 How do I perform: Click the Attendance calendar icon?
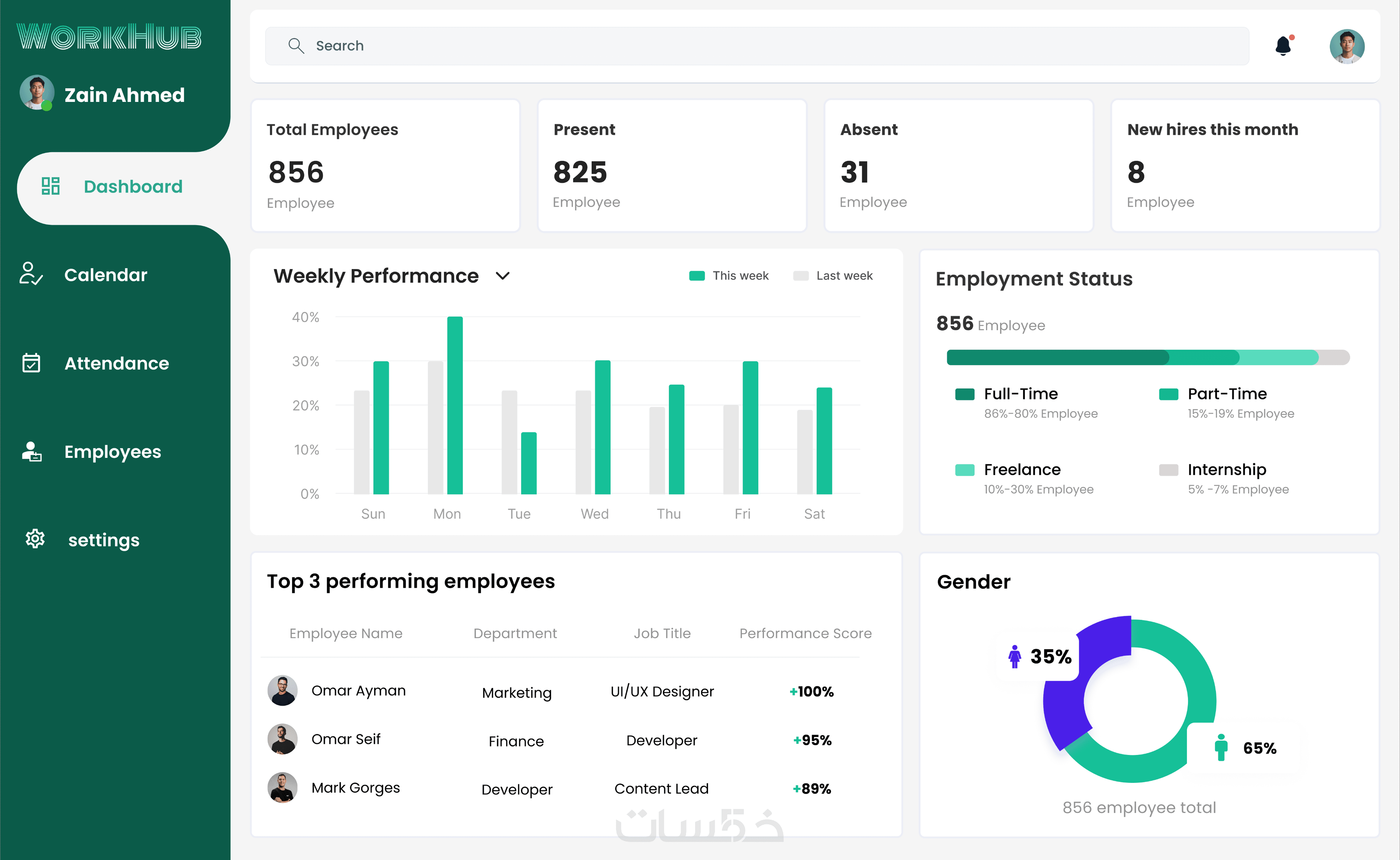click(x=31, y=362)
